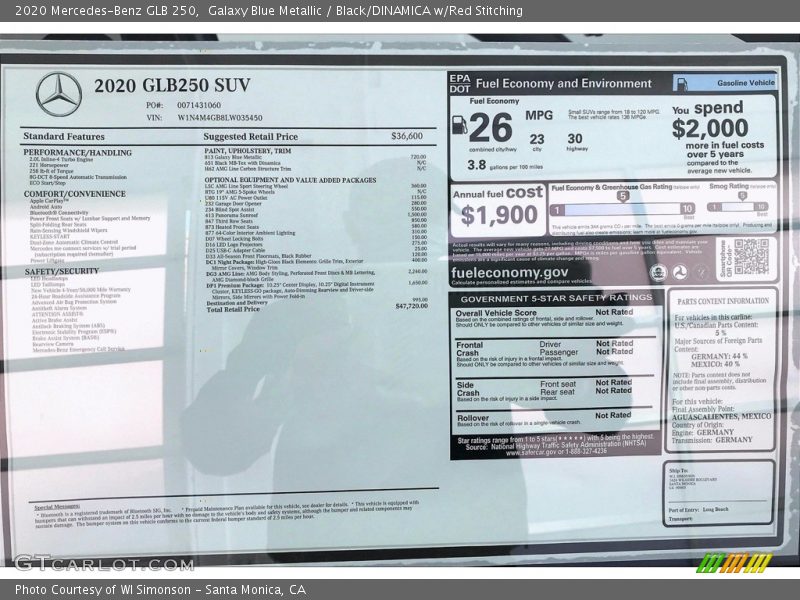Click the 813 Galaxy Blue Metallic paint line
The height and width of the screenshot is (600, 800).
click(x=233, y=157)
